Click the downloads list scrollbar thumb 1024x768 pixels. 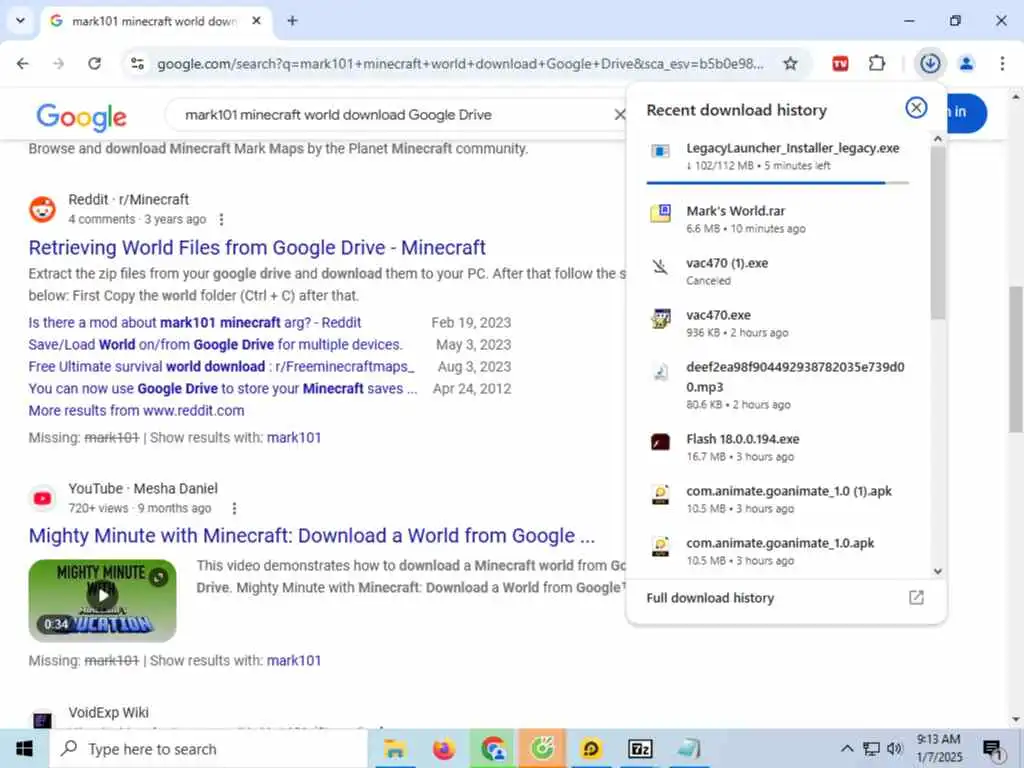[x=938, y=232]
